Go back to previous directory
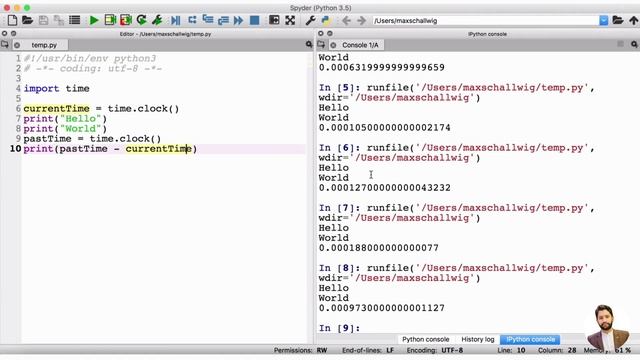This screenshot has width=640, height=360. (346, 20)
